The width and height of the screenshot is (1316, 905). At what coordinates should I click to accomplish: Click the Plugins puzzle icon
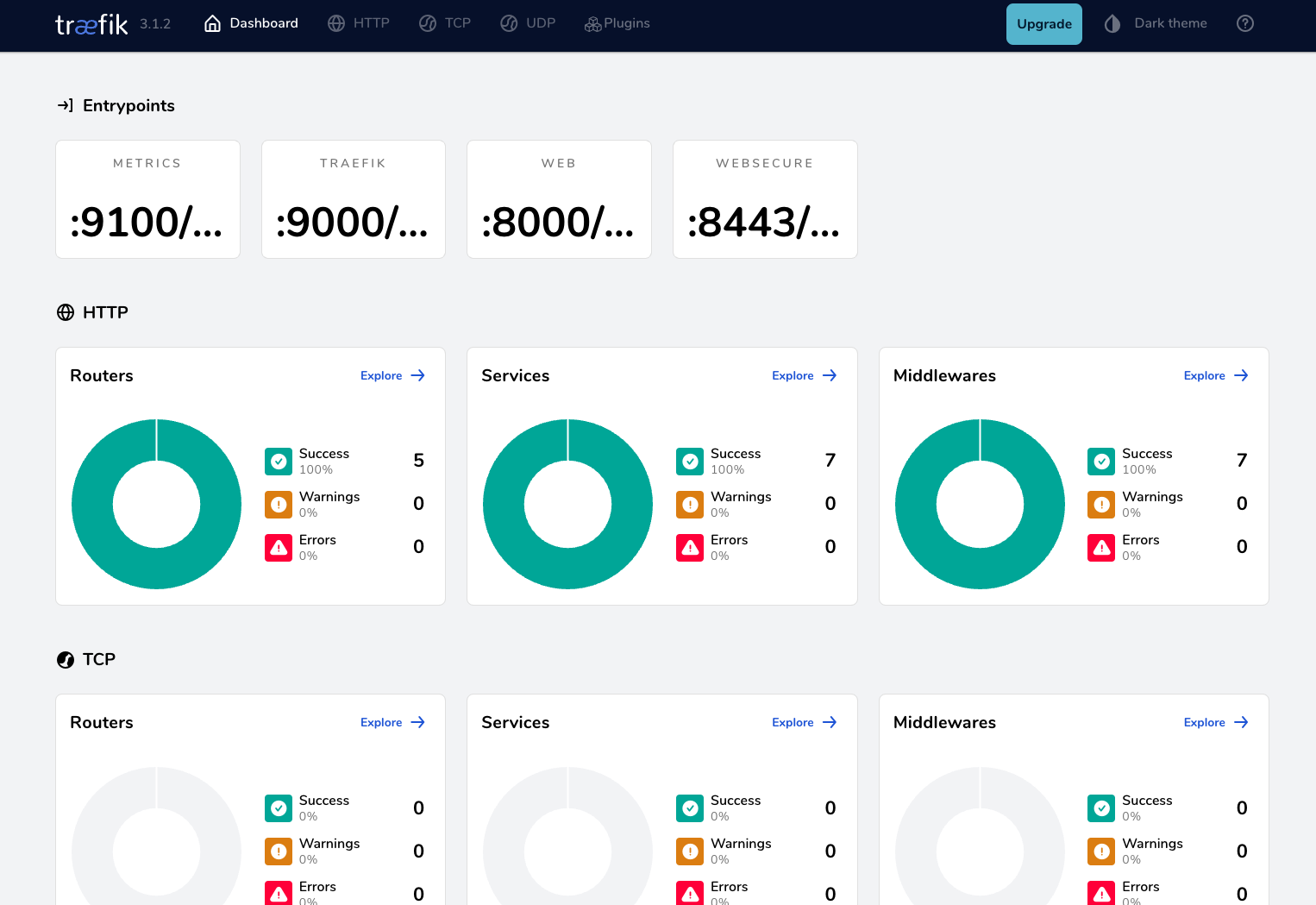(592, 23)
